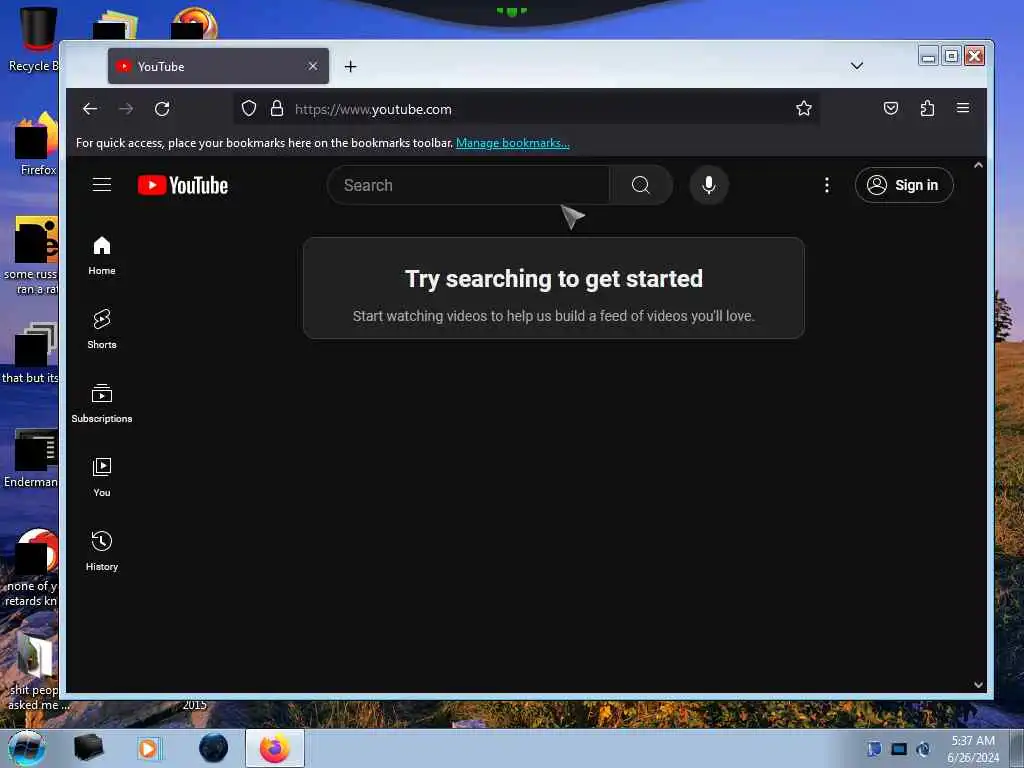Open the Manage bookmarks link
Screen dimensions: 1024x768
[513, 143]
